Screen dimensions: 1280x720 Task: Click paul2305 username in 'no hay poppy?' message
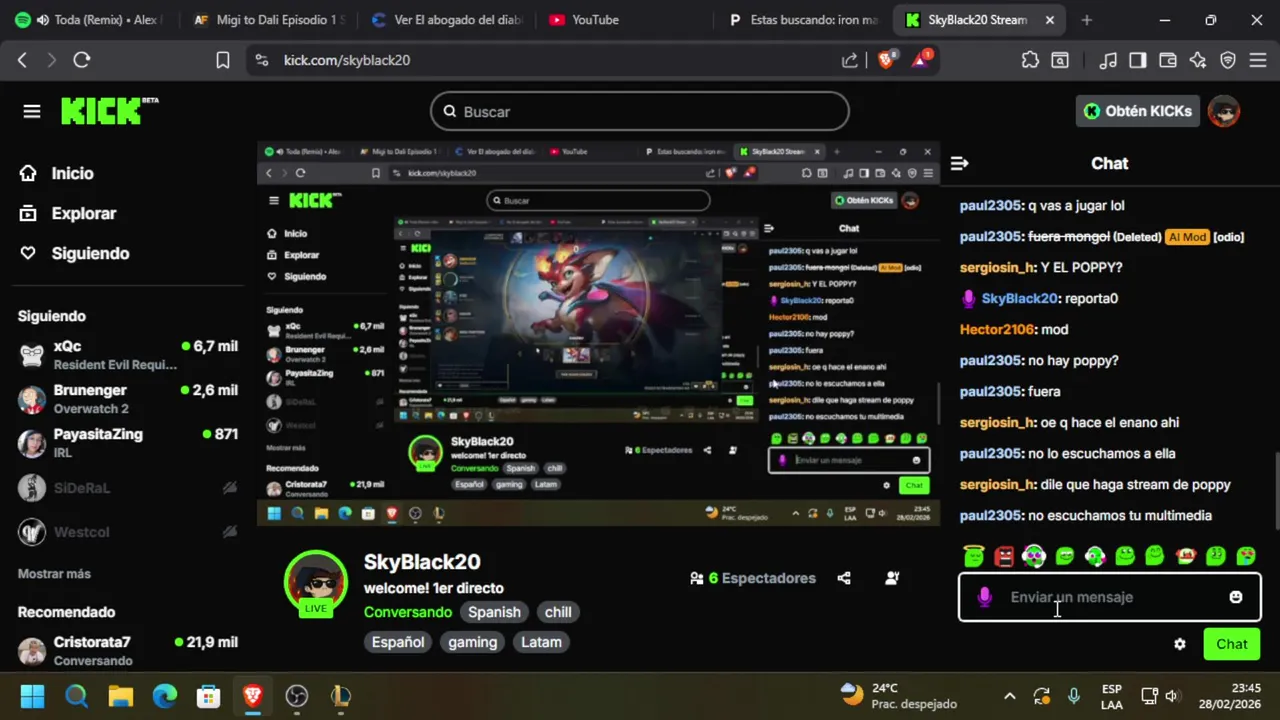pyautogui.click(x=991, y=360)
